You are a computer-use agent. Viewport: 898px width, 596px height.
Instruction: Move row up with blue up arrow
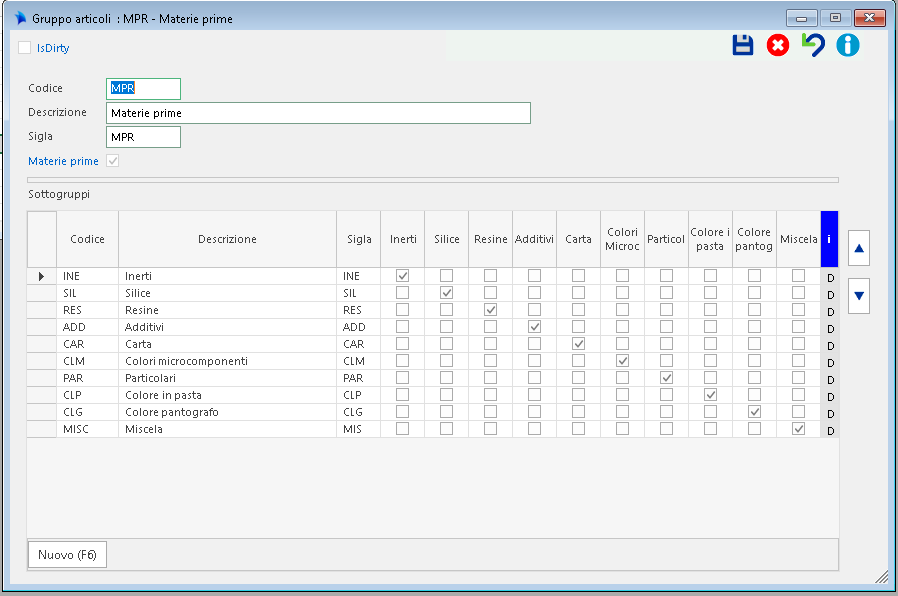pos(859,248)
